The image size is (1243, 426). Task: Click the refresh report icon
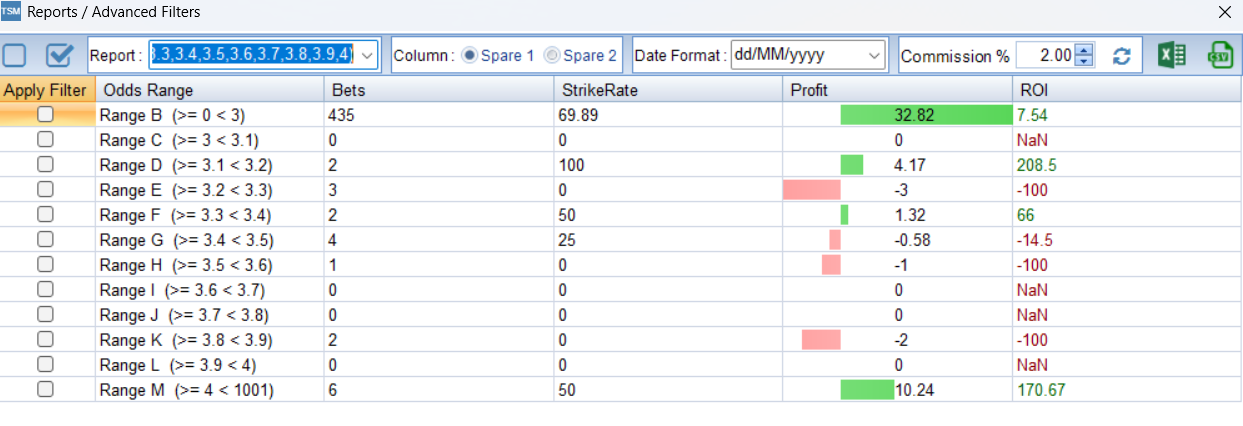[1122, 56]
